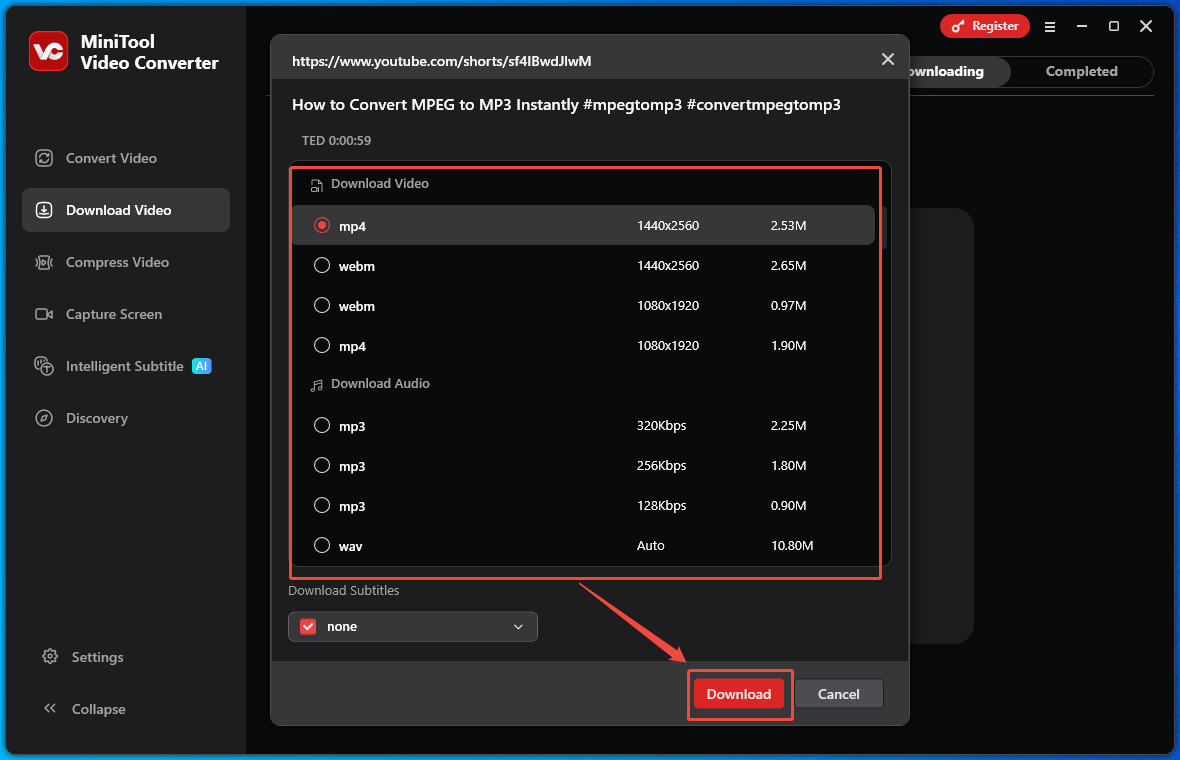Screen dimensions: 1180x760
Task: Click the red Download button
Action: pyautogui.click(x=738, y=694)
